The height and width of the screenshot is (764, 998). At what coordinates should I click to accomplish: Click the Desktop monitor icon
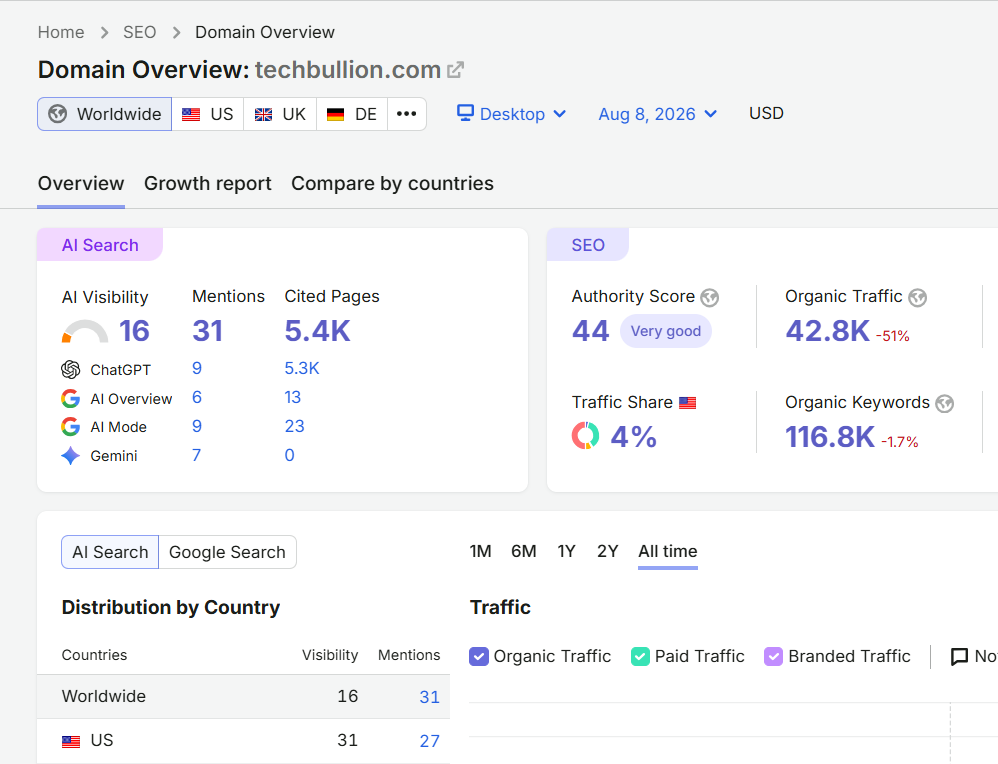465,113
